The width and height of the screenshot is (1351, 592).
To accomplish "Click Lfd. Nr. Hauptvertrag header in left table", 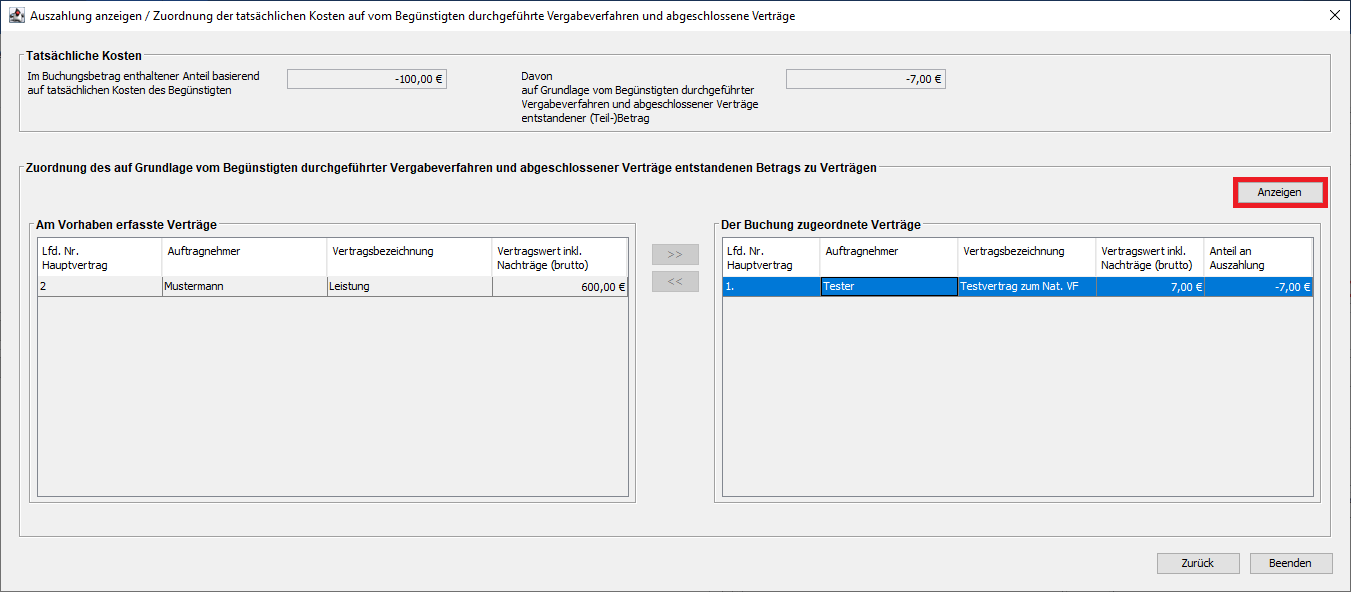I will pyautogui.click(x=99, y=258).
